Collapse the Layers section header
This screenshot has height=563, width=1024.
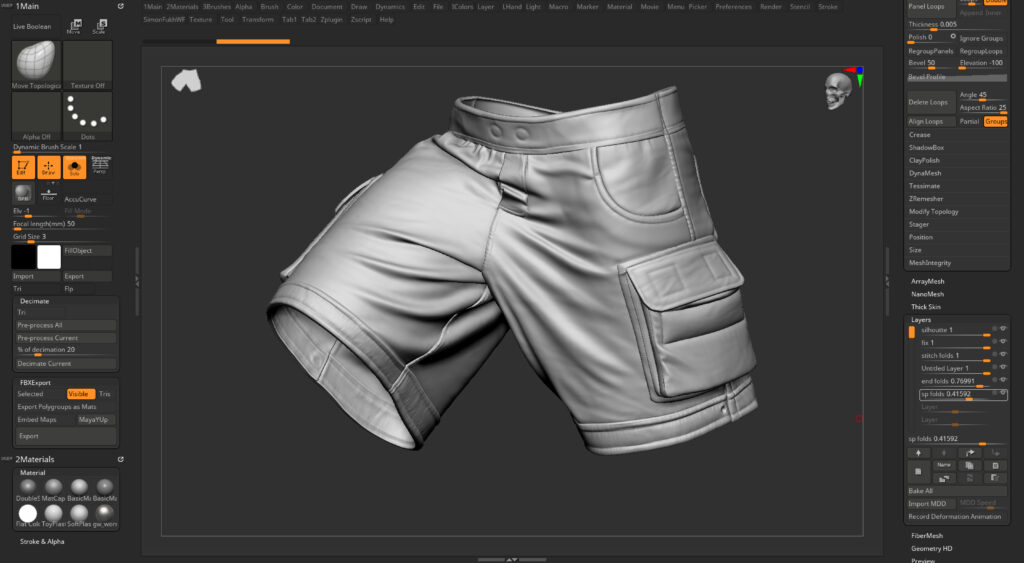click(921, 320)
